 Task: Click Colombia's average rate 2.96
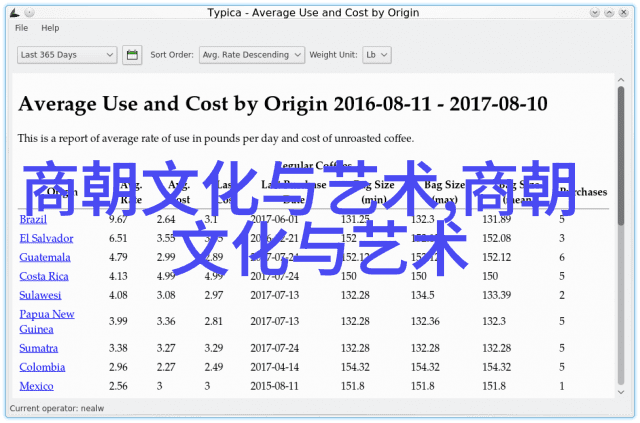118,367
